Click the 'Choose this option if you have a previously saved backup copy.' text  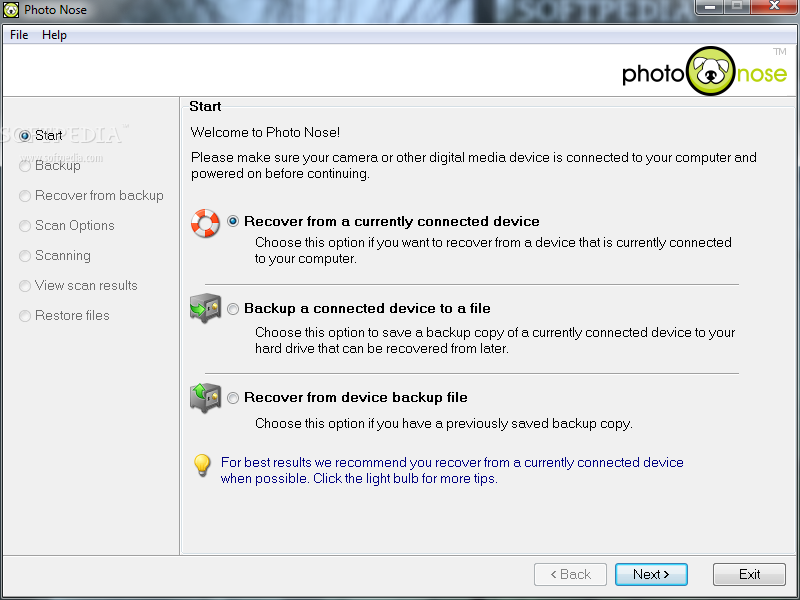[x=444, y=423]
